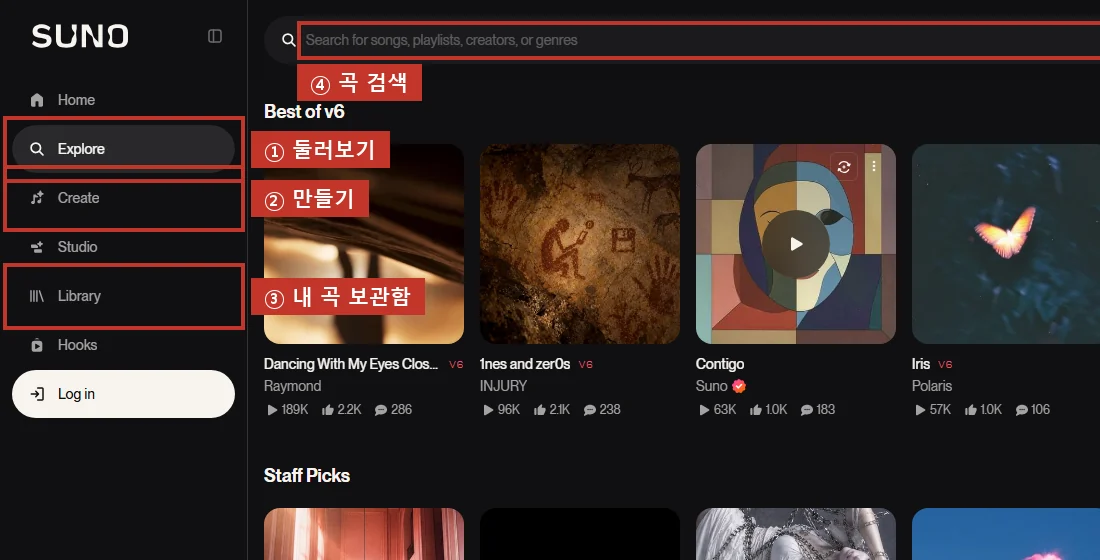1100x560 pixels.
Task: Open the Iris butterfly cover art
Action: pos(1006,244)
